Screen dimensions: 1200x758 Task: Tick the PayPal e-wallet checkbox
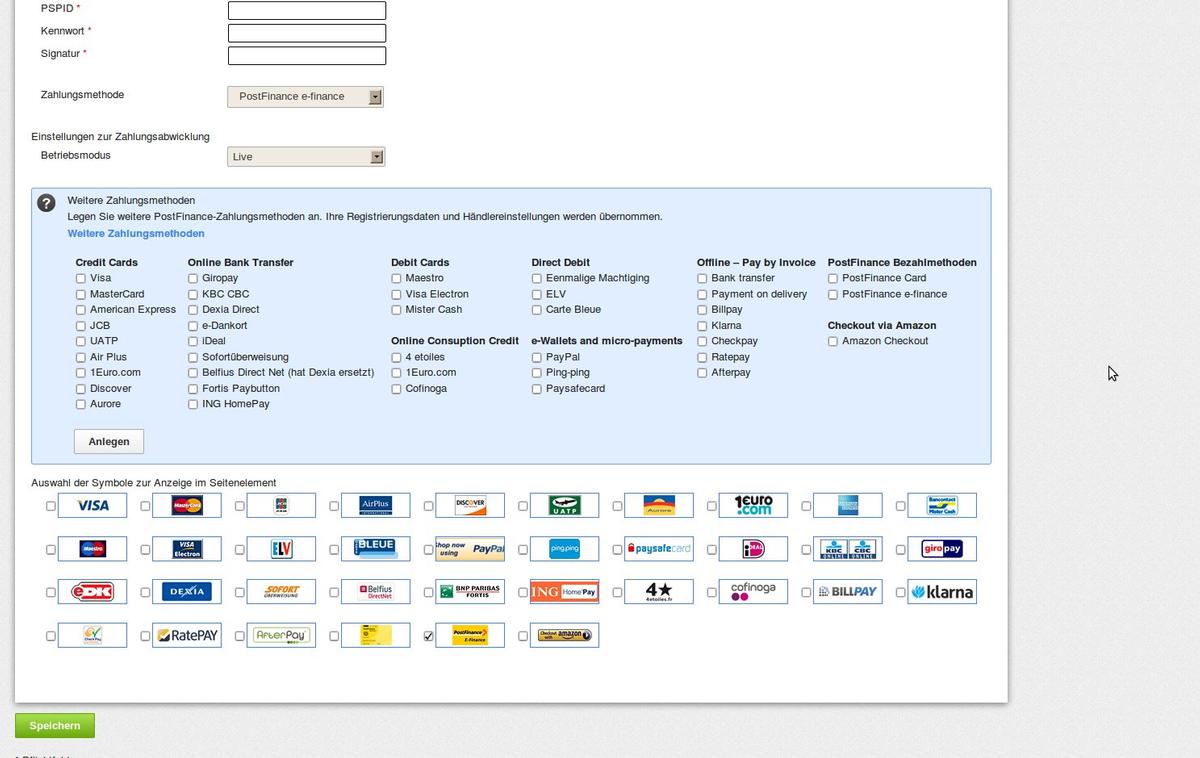point(537,357)
